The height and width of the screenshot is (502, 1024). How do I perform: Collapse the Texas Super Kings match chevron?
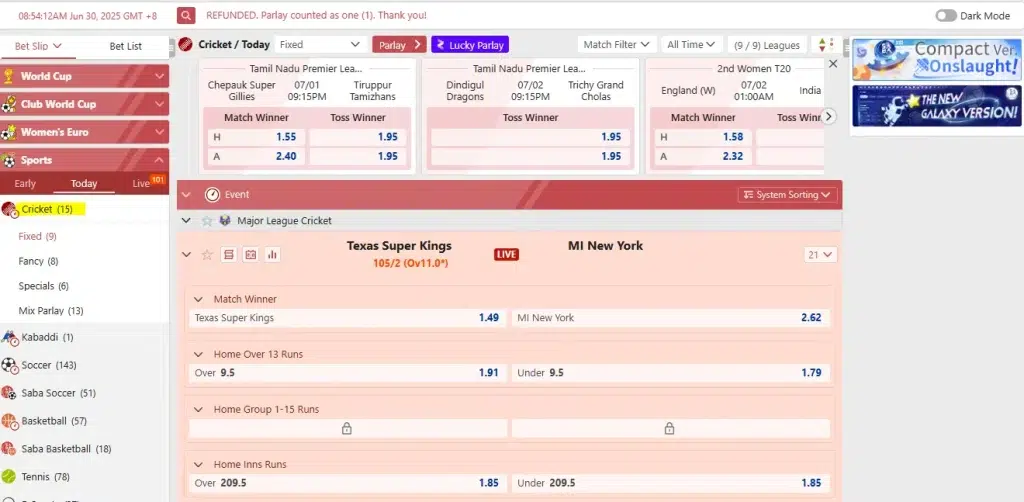[x=186, y=255]
